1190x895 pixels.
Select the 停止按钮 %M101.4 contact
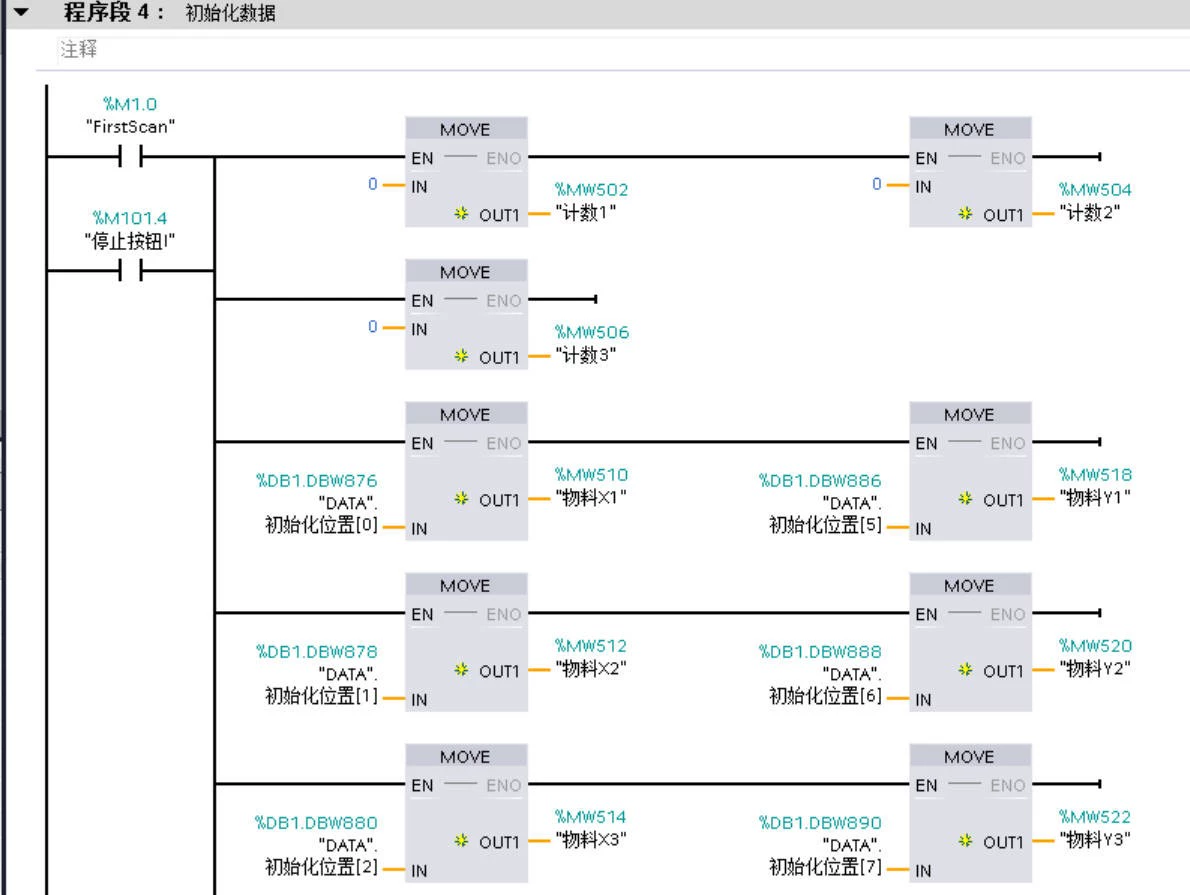pos(131,270)
